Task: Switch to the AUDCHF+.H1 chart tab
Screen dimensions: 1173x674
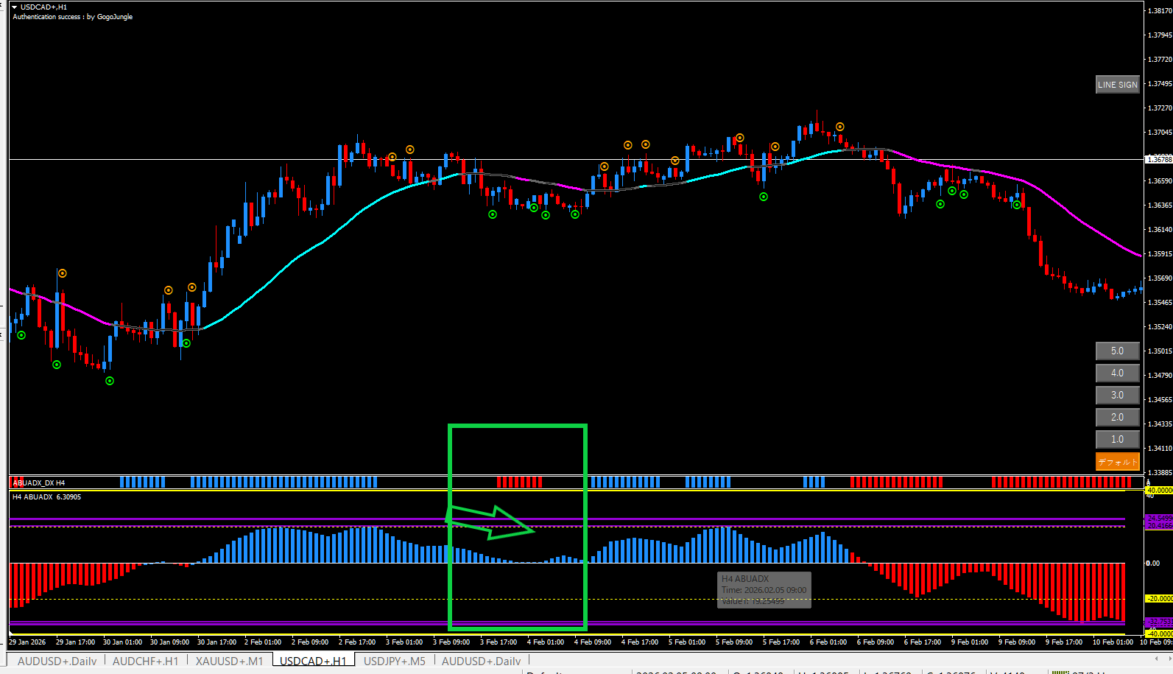Action: click(x=146, y=661)
